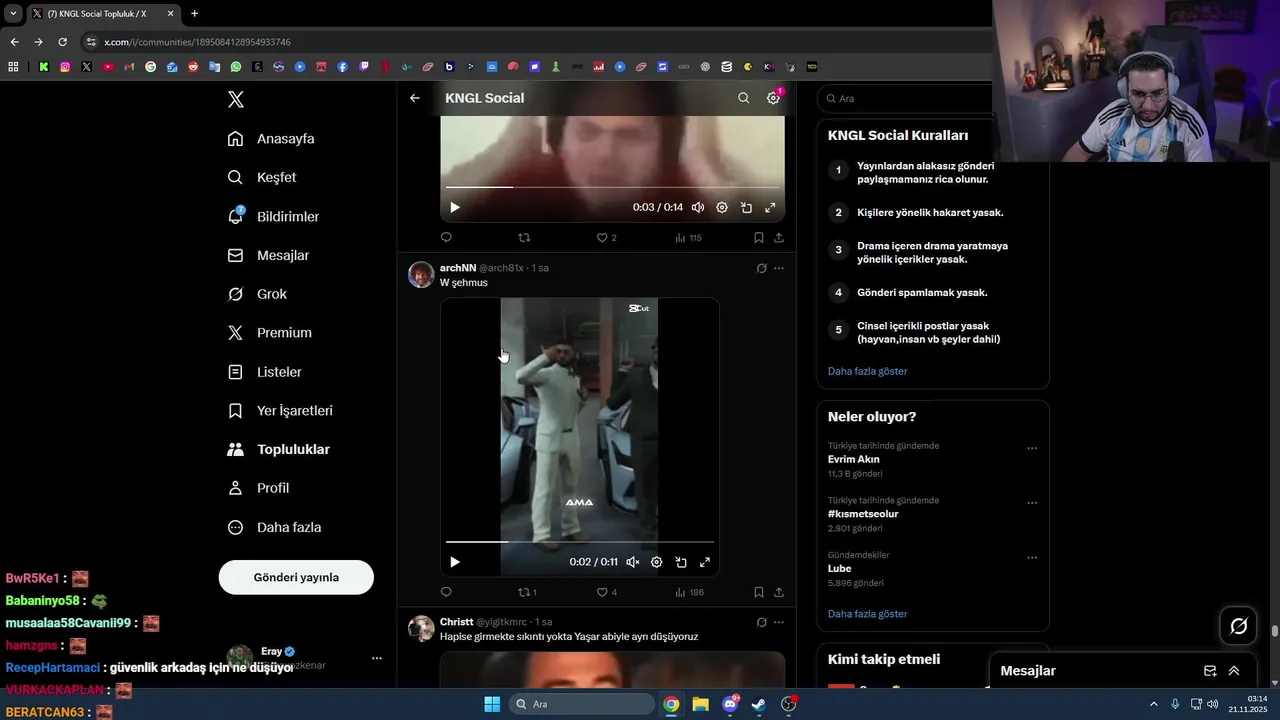
Task: Click the X logo in sidebar
Action: 236,99
